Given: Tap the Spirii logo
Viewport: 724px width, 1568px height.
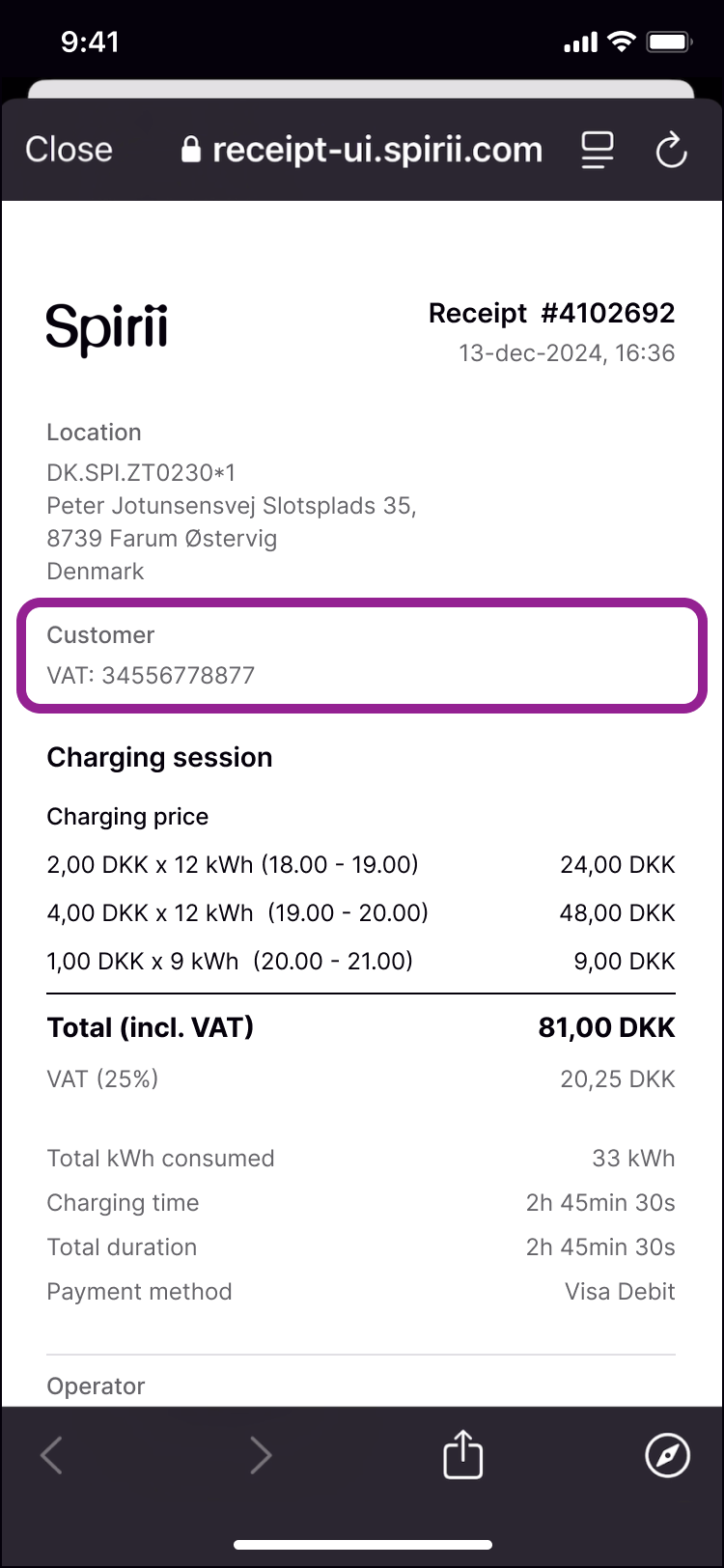Looking at the screenshot, I should click(x=107, y=327).
